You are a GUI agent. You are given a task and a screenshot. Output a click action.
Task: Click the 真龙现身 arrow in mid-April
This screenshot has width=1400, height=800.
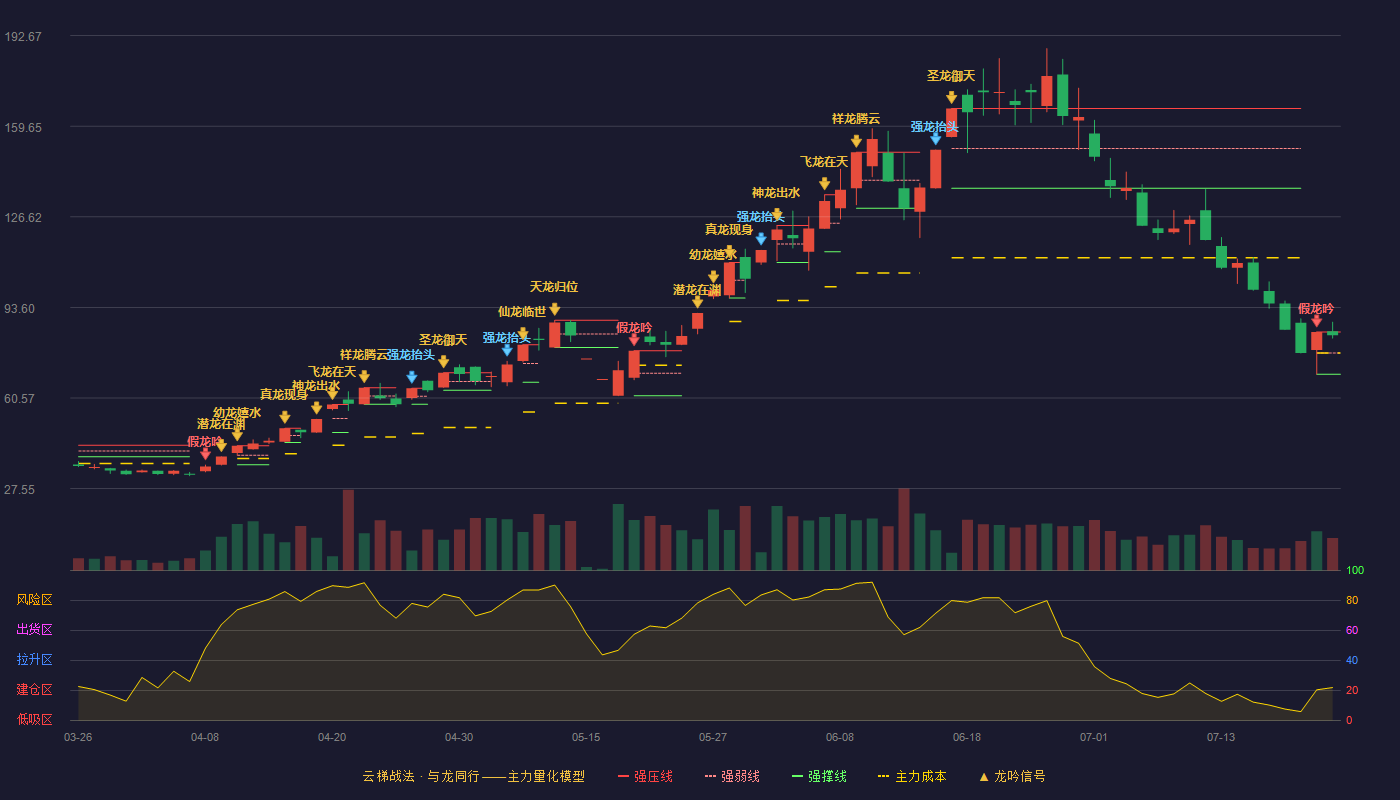(x=285, y=417)
